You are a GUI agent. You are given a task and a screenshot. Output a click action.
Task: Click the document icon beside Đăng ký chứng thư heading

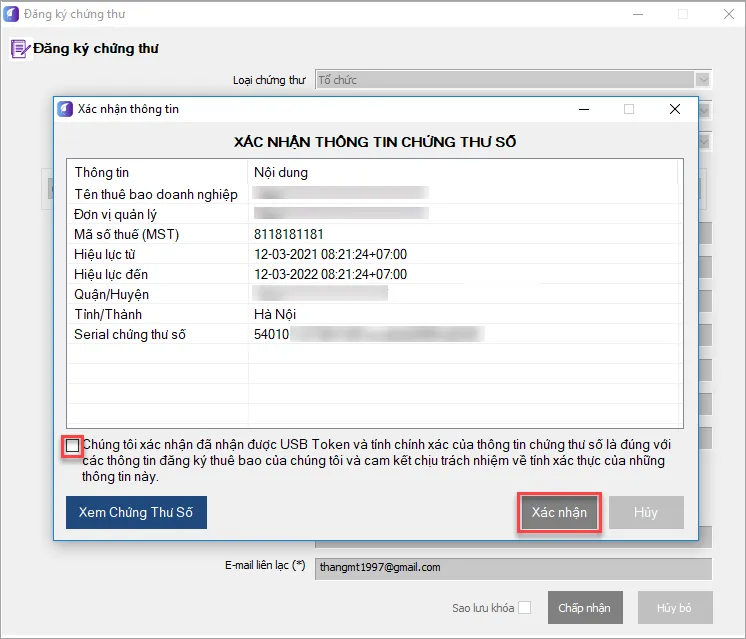coord(19,48)
